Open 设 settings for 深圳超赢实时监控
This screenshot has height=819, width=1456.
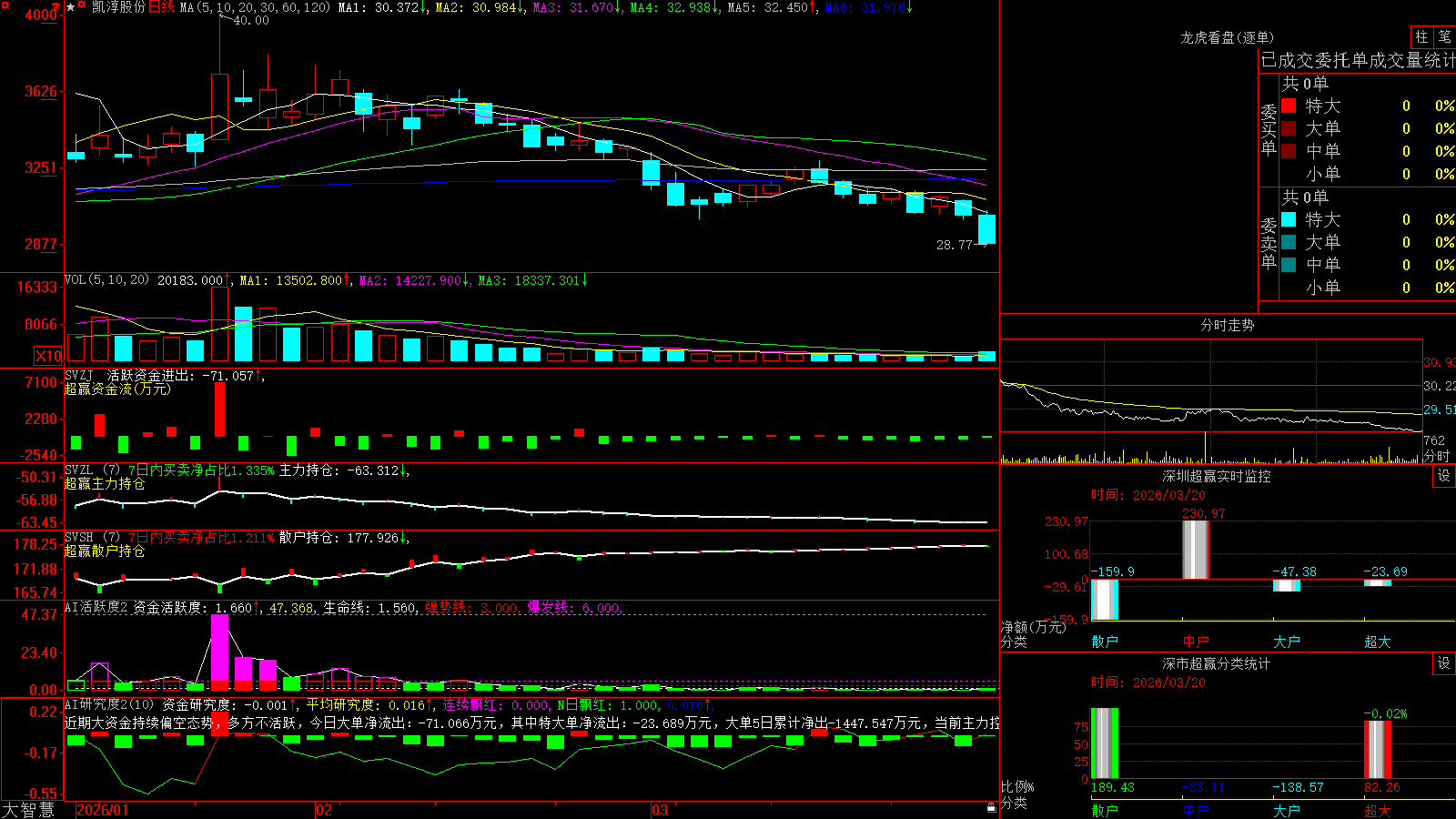pyautogui.click(x=1444, y=476)
